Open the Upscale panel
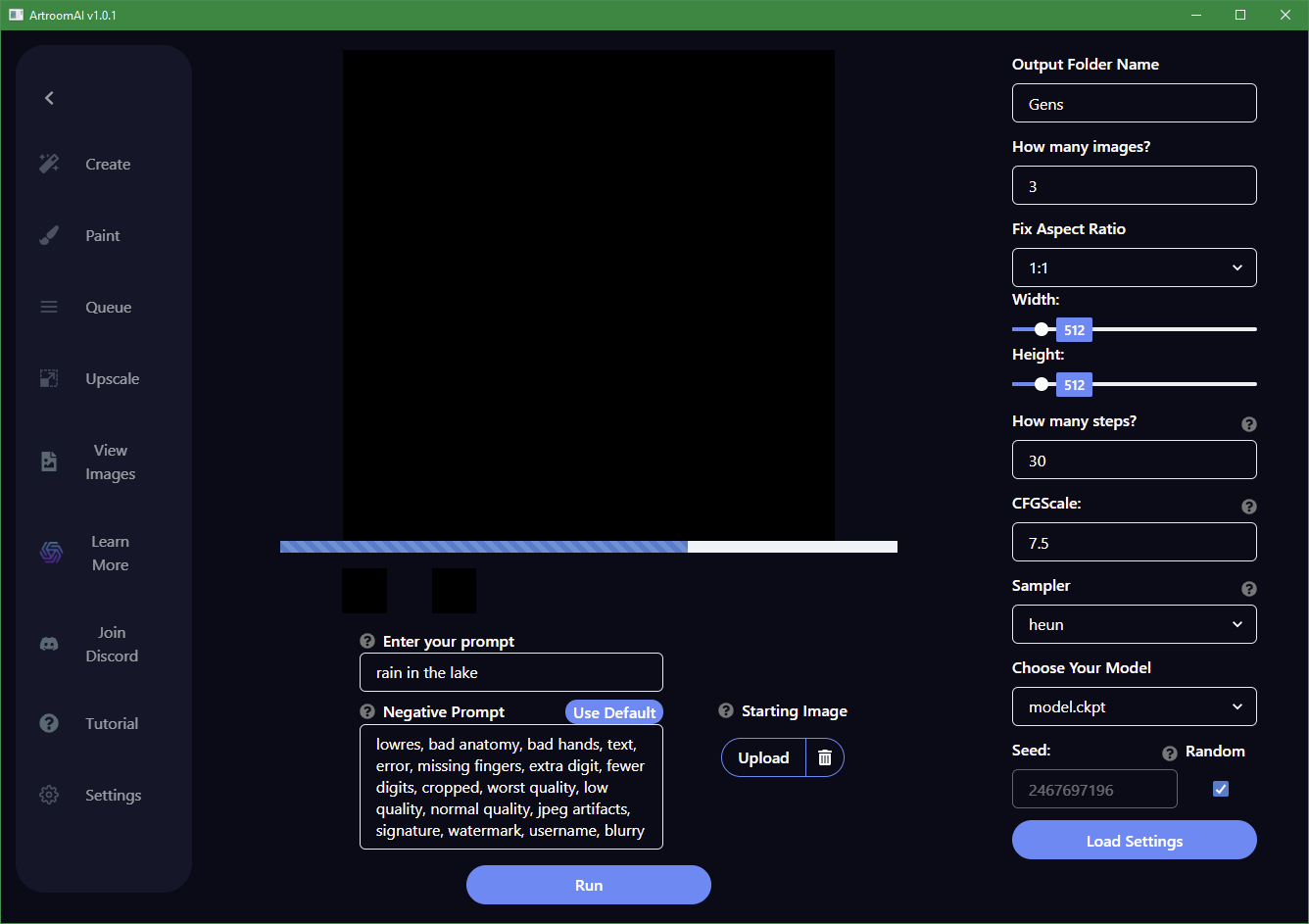 coord(113,378)
